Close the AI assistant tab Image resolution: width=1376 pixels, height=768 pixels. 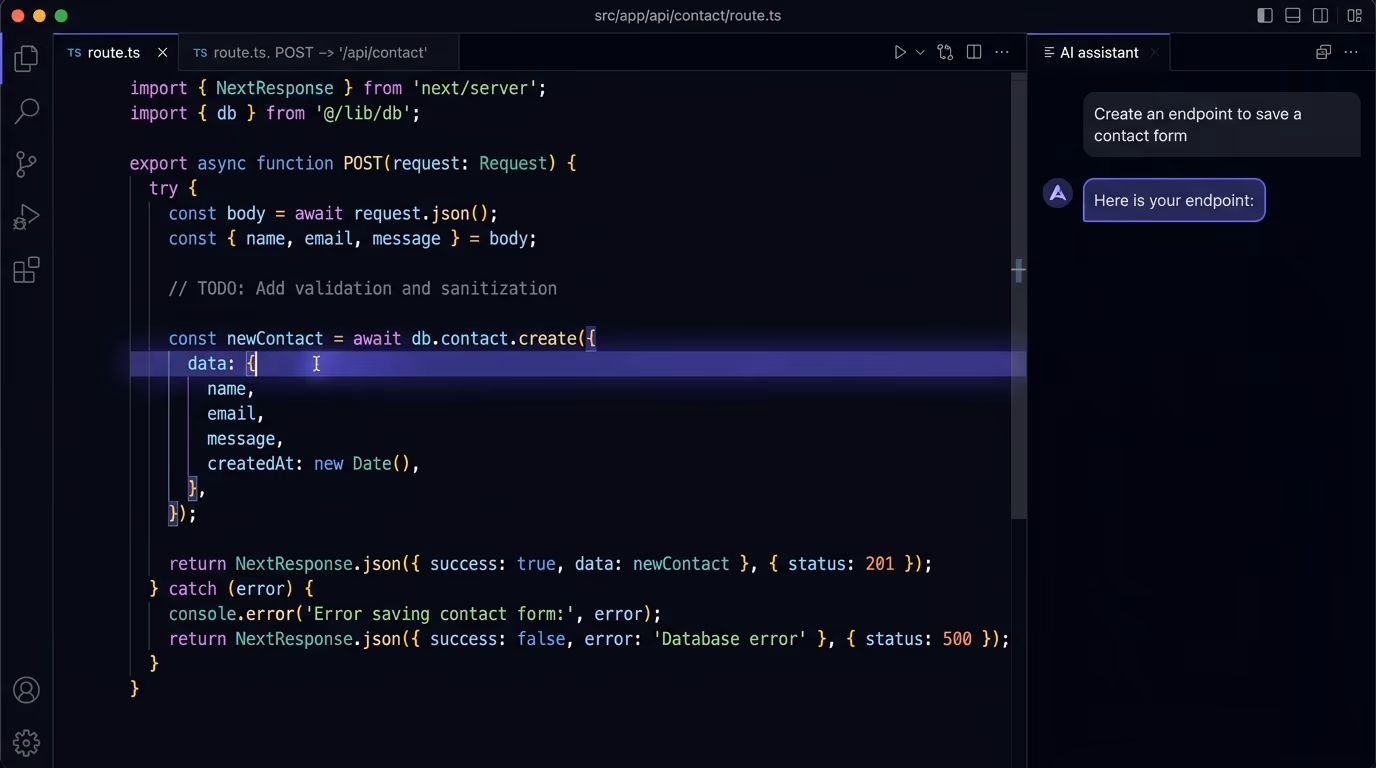[x=1154, y=52]
